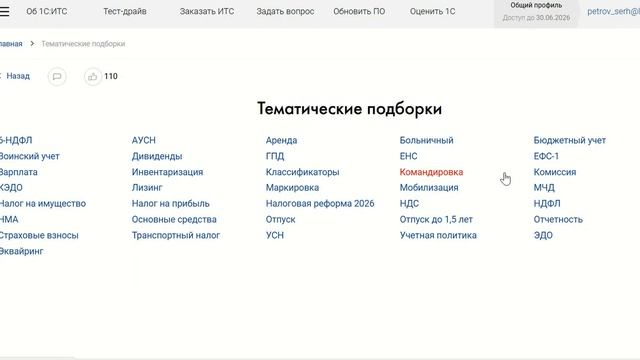Open the Учетная политика topic

(x=438, y=235)
